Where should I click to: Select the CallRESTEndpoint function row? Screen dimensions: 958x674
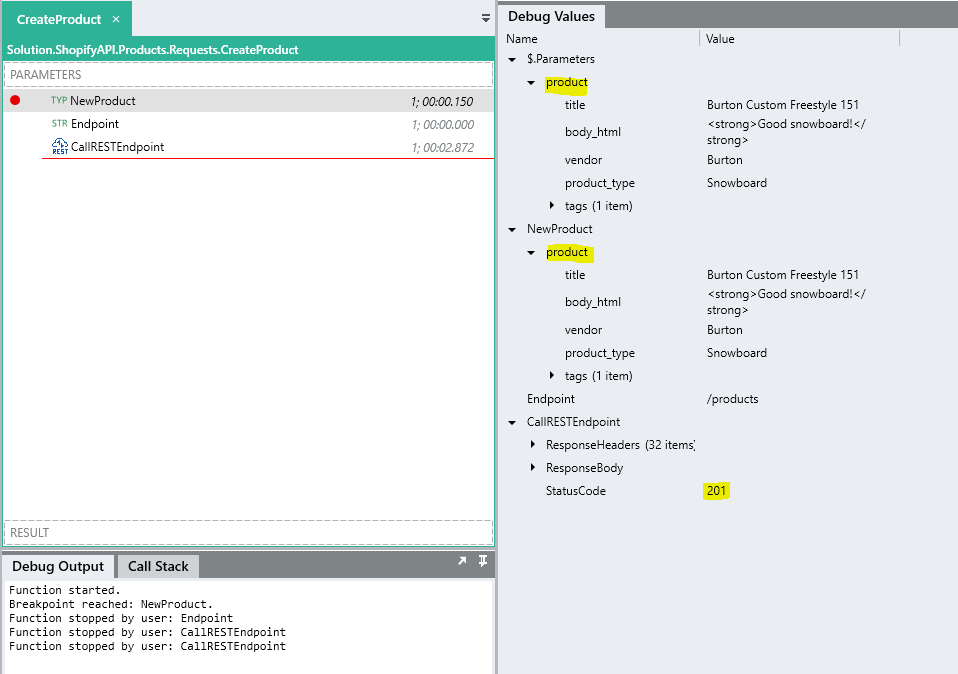tap(249, 147)
